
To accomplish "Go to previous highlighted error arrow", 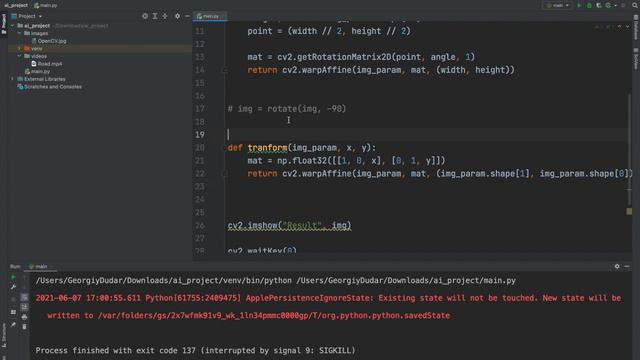I will (619, 26).
